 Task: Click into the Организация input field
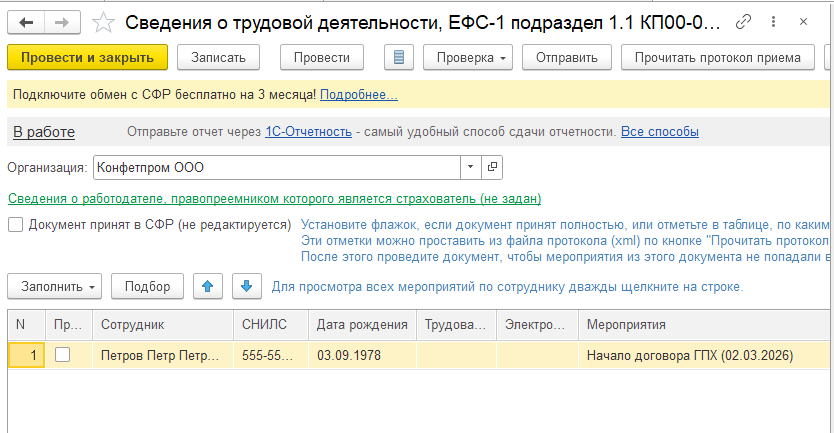click(x=277, y=167)
